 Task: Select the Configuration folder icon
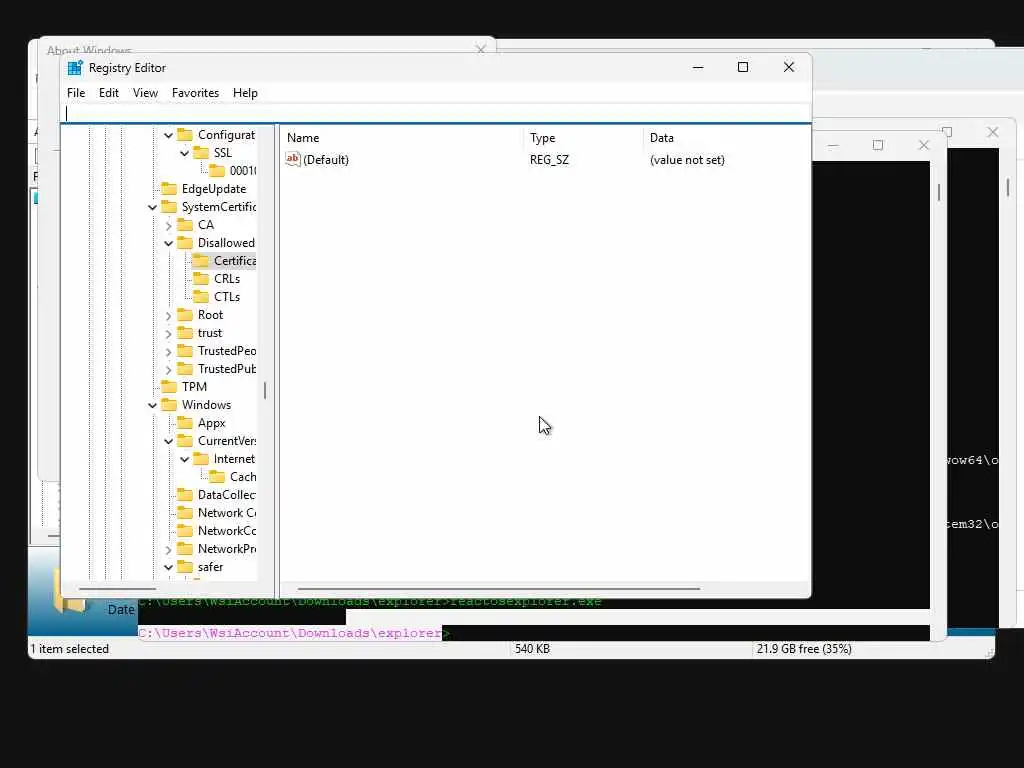click(185, 135)
